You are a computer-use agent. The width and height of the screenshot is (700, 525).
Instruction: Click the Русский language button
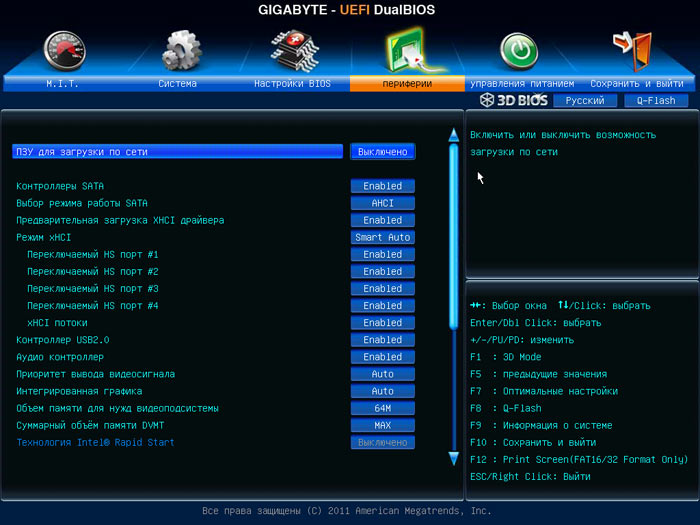(x=585, y=100)
